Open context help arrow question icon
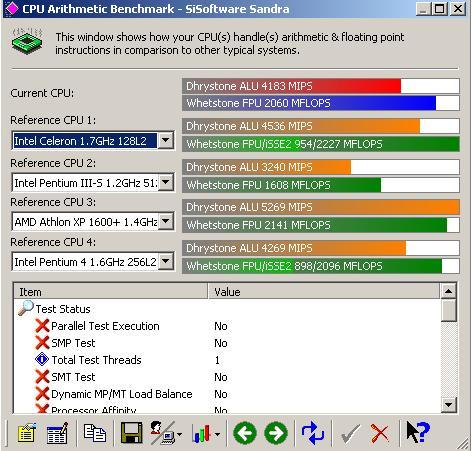Image resolution: width=472 pixels, height=451 pixels. click(418, 432)
